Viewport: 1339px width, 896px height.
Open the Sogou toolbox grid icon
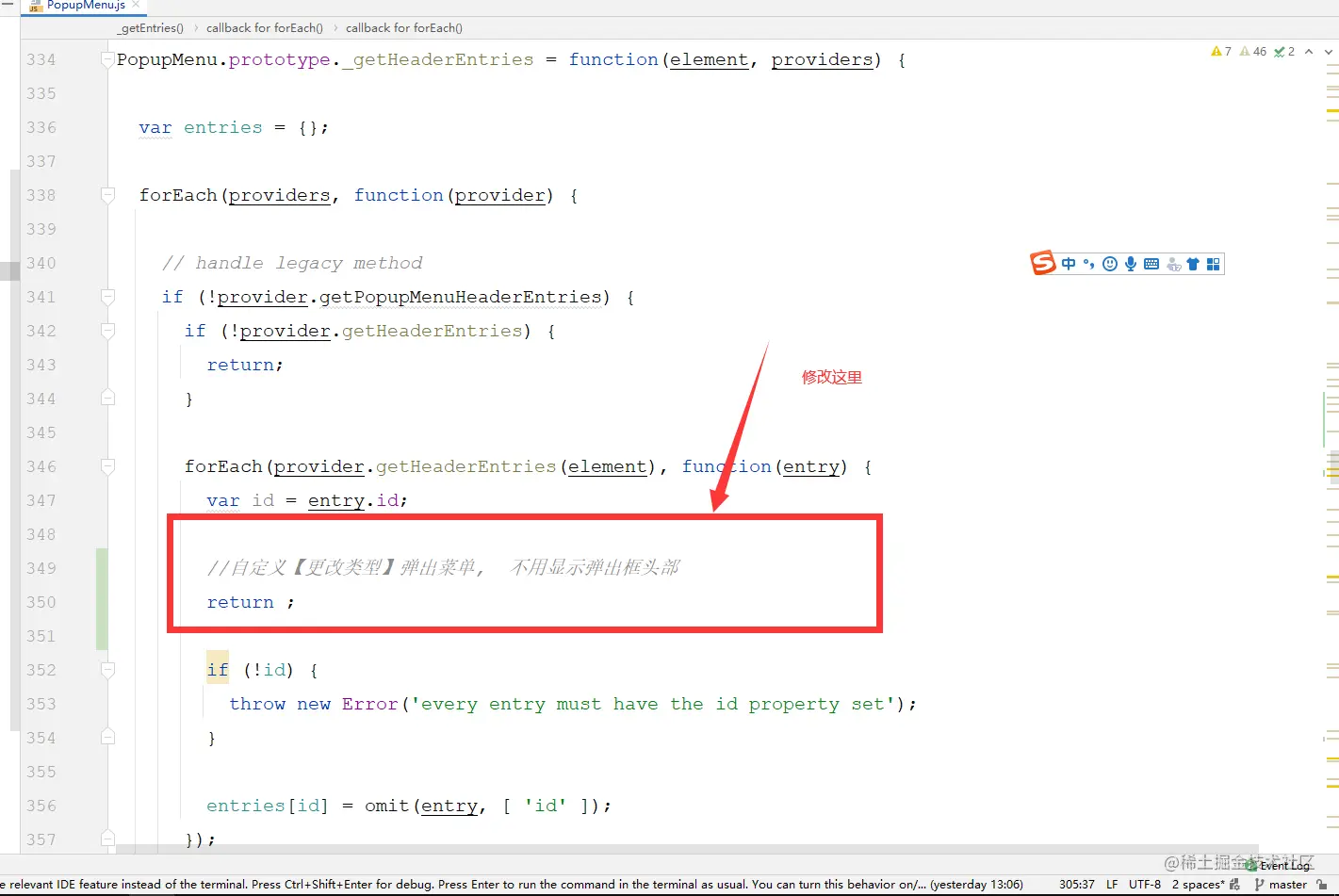tap(1214, 264)
